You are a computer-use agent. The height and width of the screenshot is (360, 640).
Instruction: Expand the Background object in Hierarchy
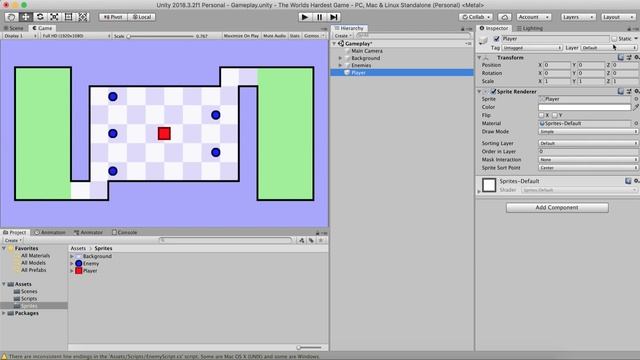click(x=340, y=58)
